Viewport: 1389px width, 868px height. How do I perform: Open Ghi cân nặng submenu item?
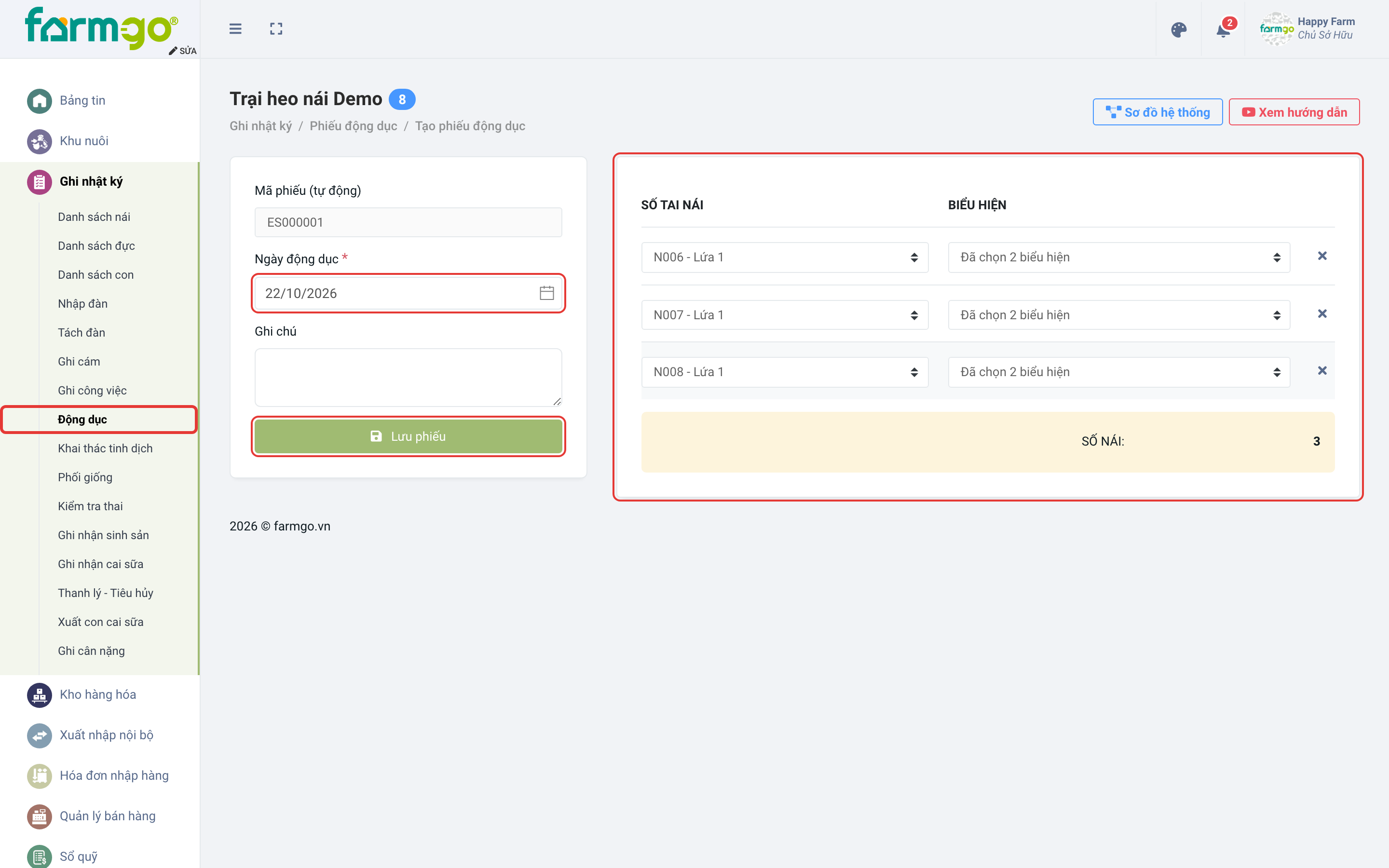point(91,651)
